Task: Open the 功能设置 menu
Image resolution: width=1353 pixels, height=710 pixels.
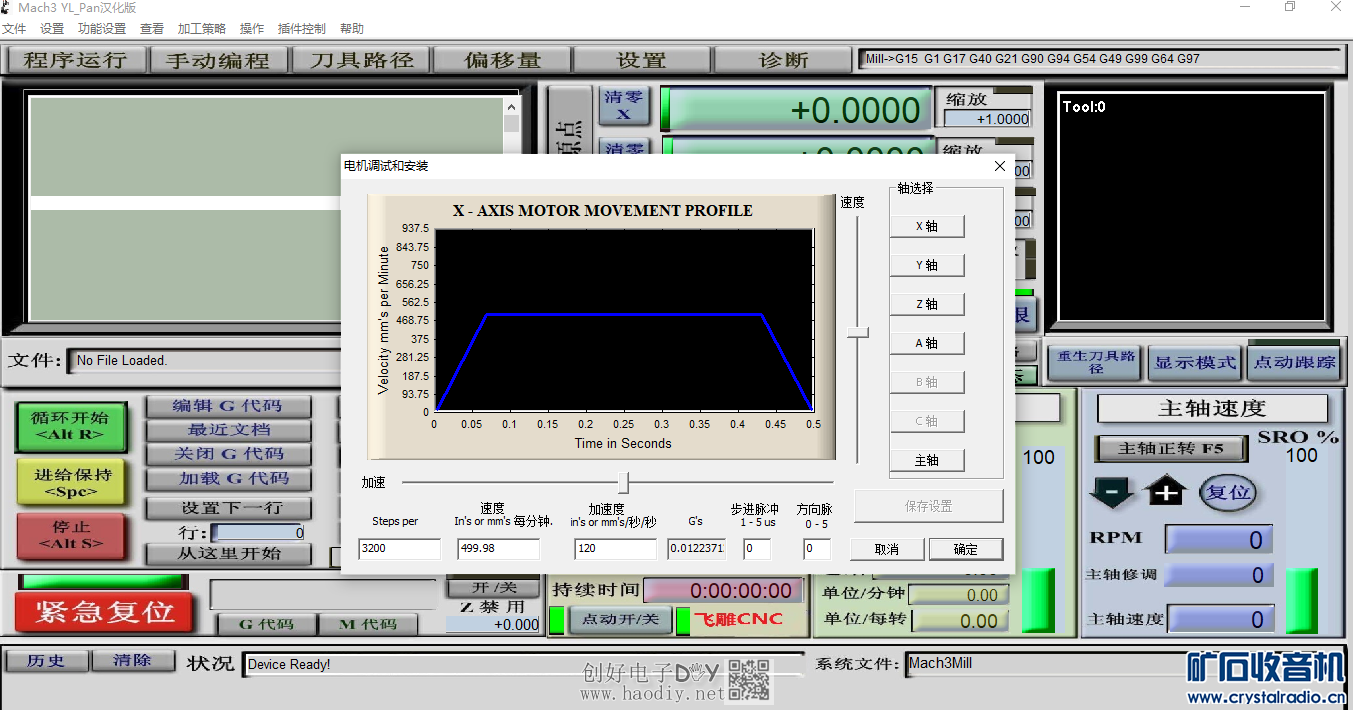Action: click(x=102, y=29)
